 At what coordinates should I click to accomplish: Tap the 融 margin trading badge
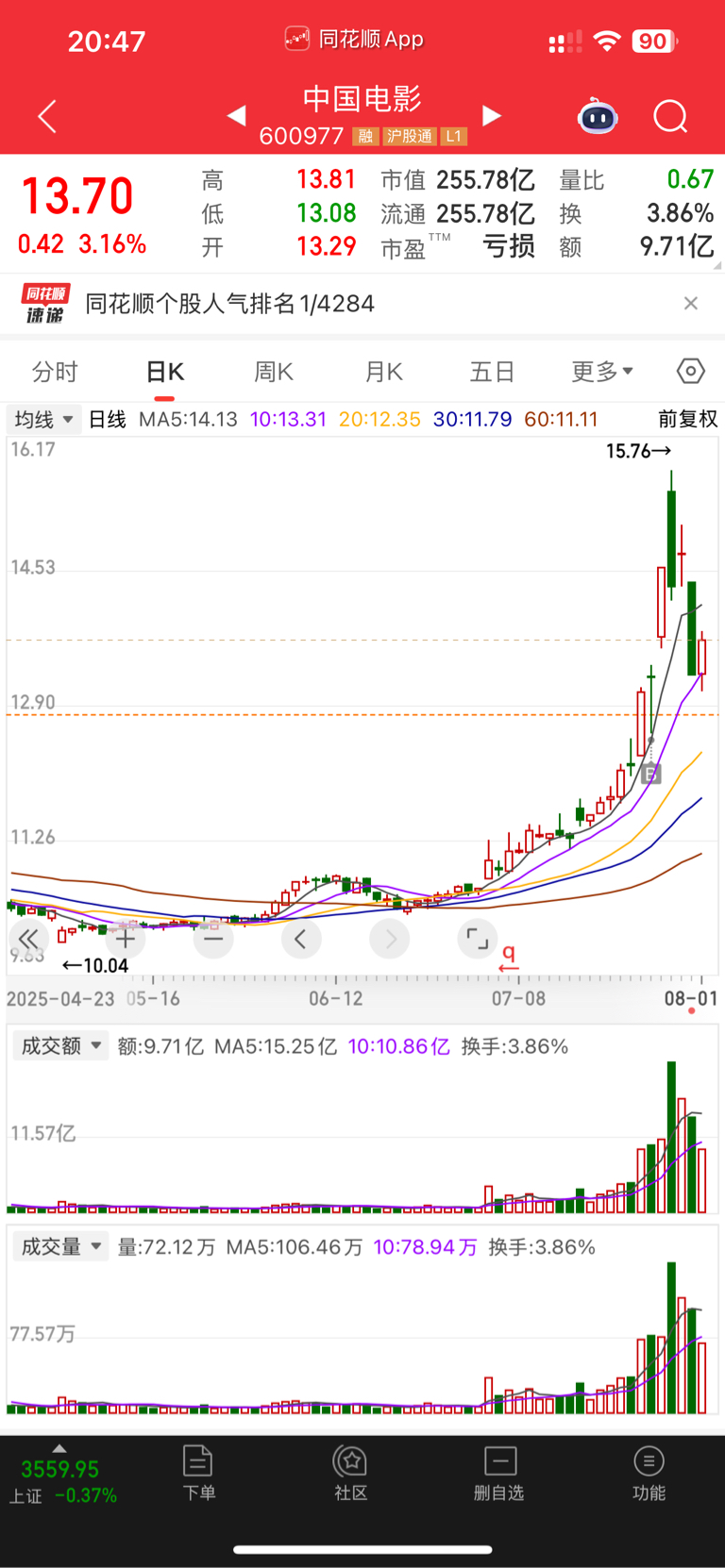point(365,137)
